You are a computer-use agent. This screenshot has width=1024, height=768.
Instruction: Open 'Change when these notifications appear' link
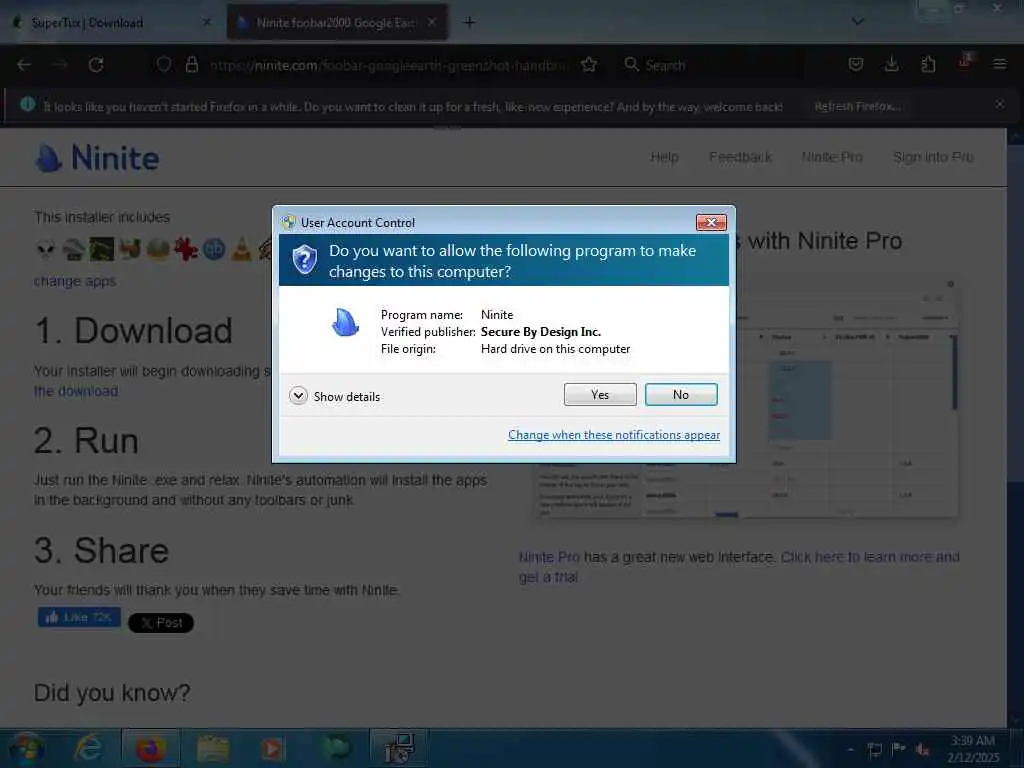point(614,435)
